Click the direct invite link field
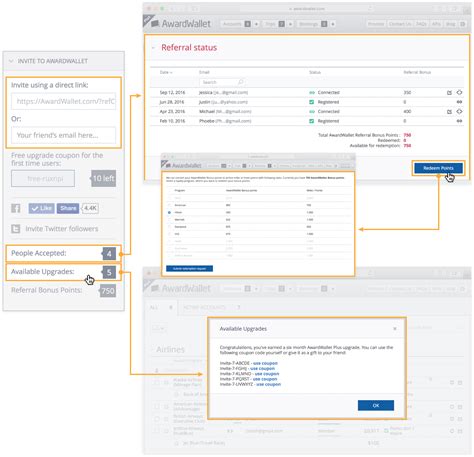The image size is (474, 457). click(63, 101)
